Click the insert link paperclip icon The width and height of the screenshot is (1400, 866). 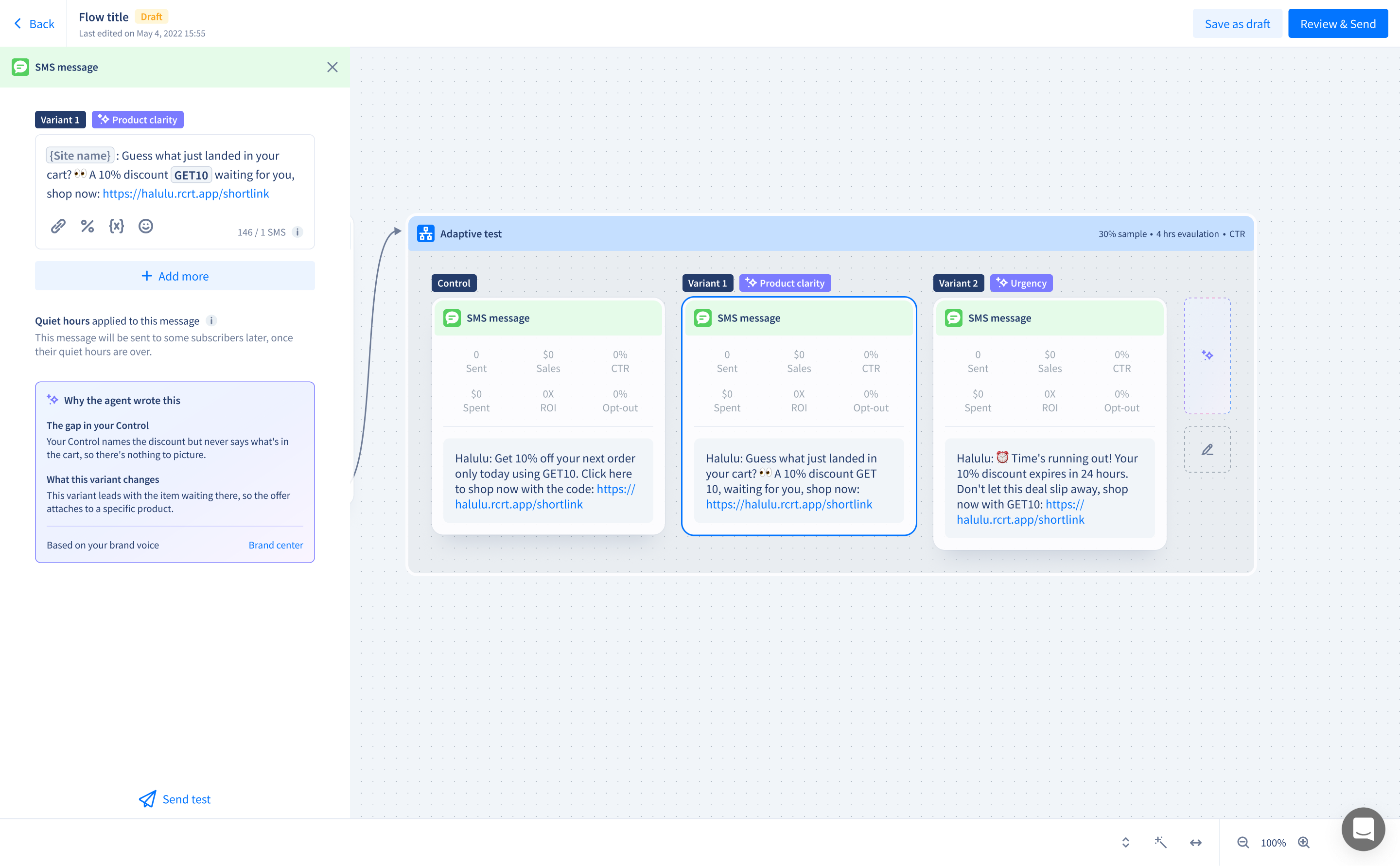58,226
